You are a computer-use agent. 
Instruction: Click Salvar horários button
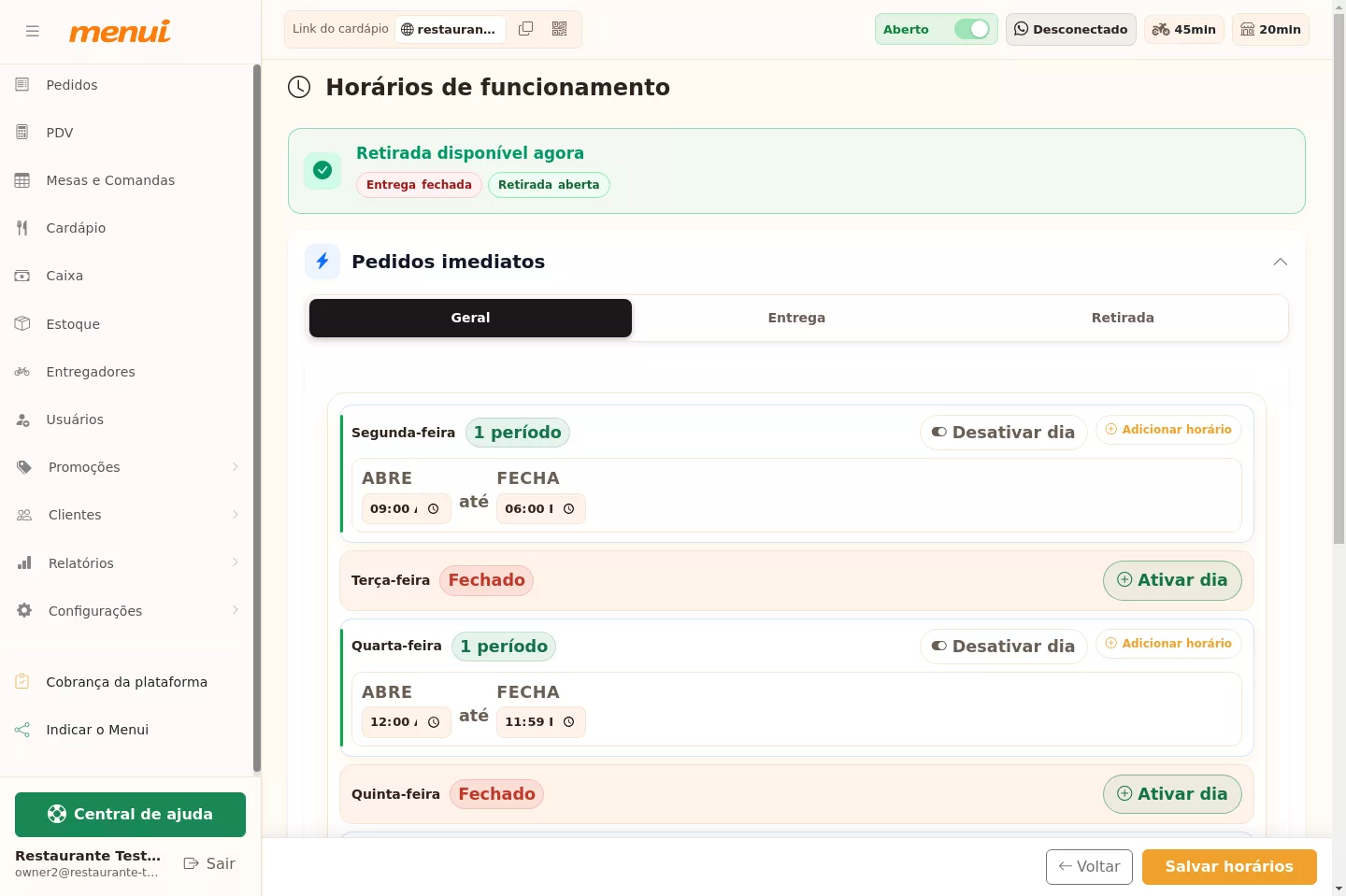(1229, 867)
